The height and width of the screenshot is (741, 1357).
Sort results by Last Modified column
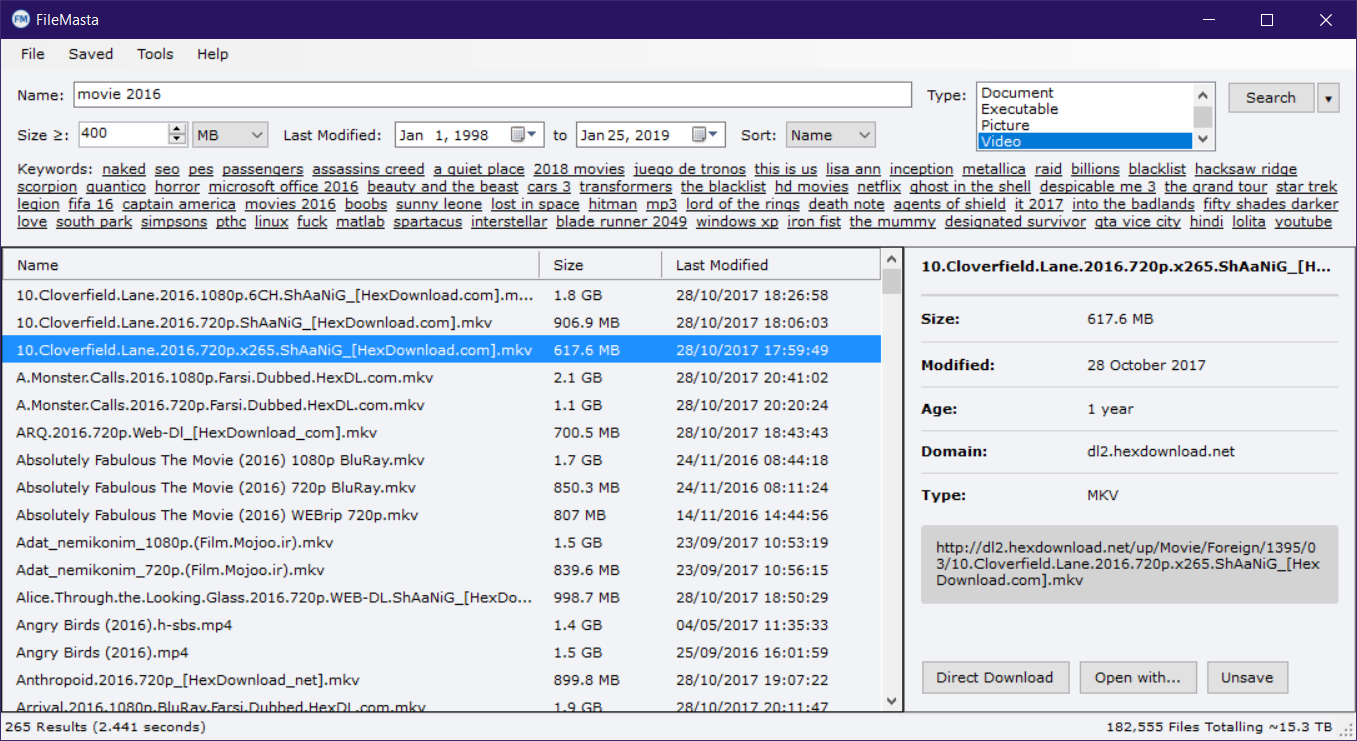click(x=722, y=265)
